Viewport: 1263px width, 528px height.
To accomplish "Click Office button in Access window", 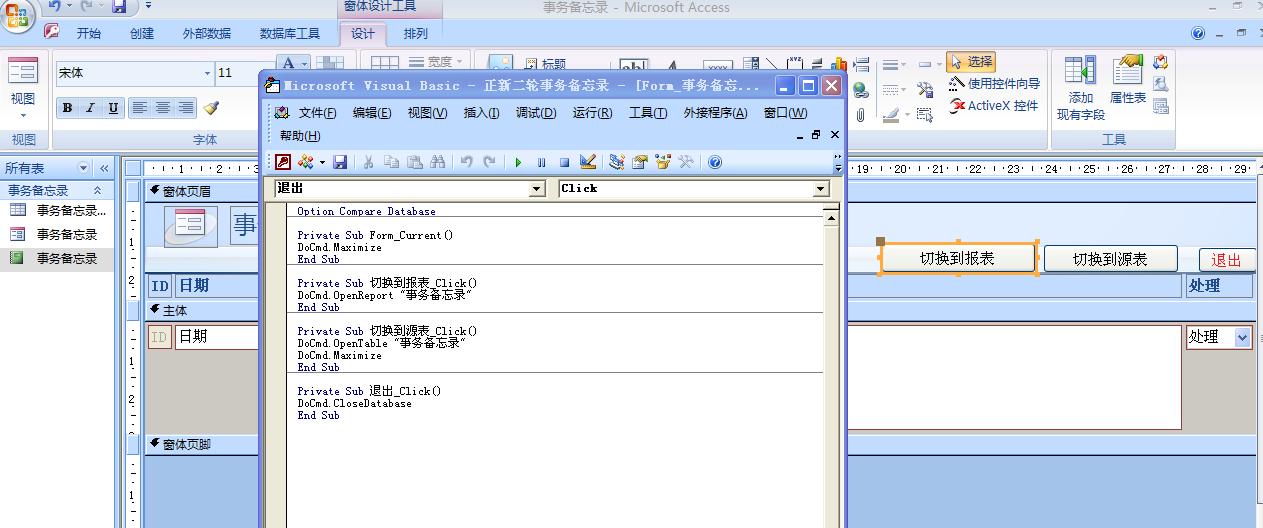I will click(x=17, y=14).
